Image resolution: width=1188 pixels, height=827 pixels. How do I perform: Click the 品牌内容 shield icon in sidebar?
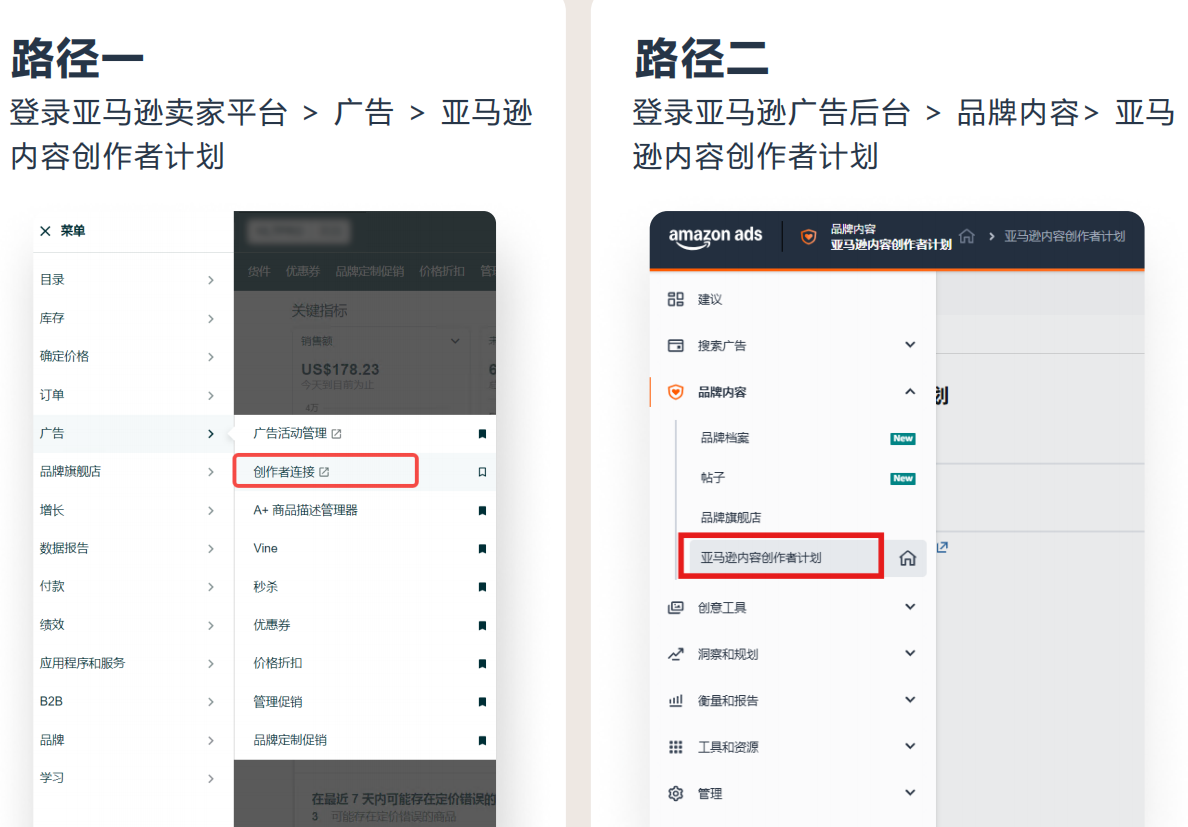[675, 392]
